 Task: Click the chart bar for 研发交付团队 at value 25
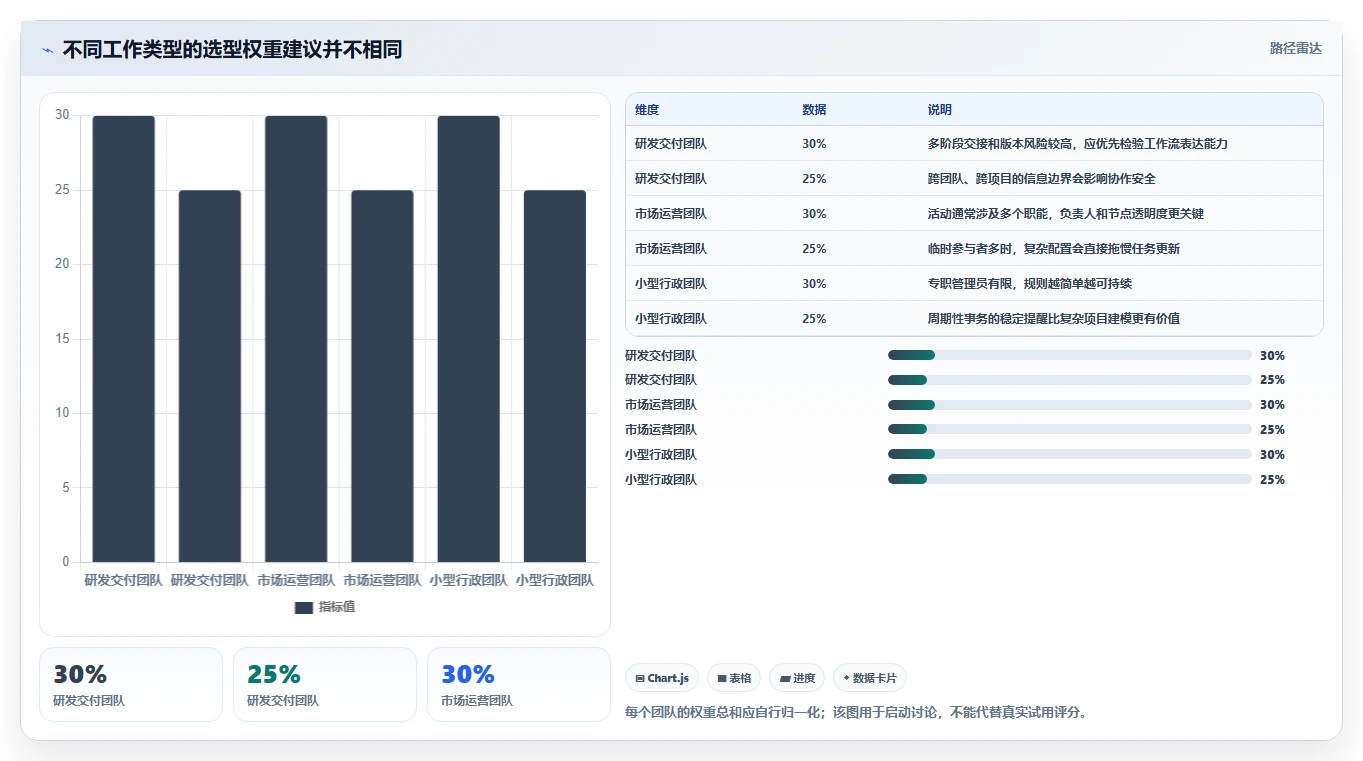[x=210, y=376]
